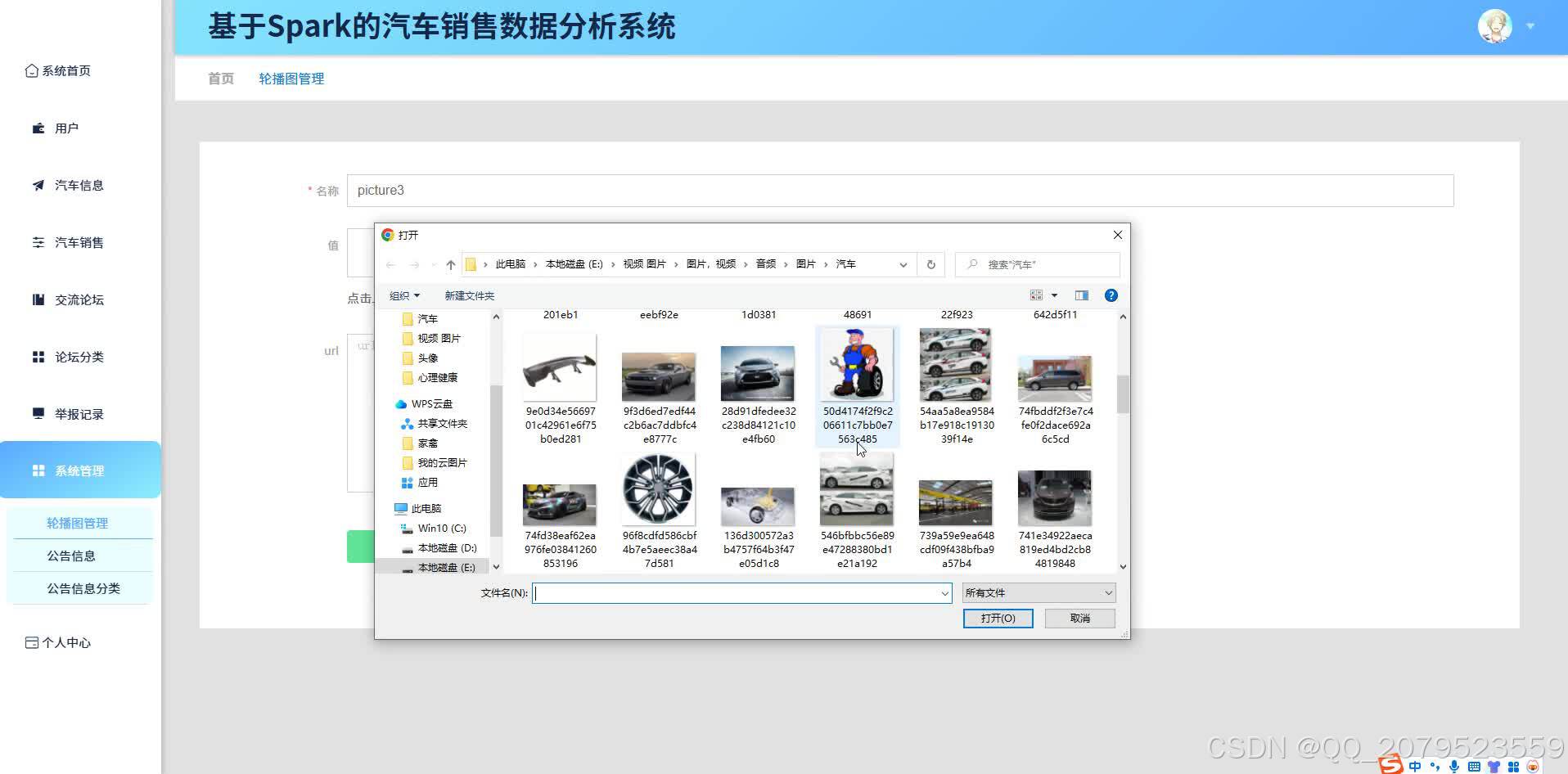Click the forward arrow in file dialog
Screen dimensions: 1568x774
point(414,264)
